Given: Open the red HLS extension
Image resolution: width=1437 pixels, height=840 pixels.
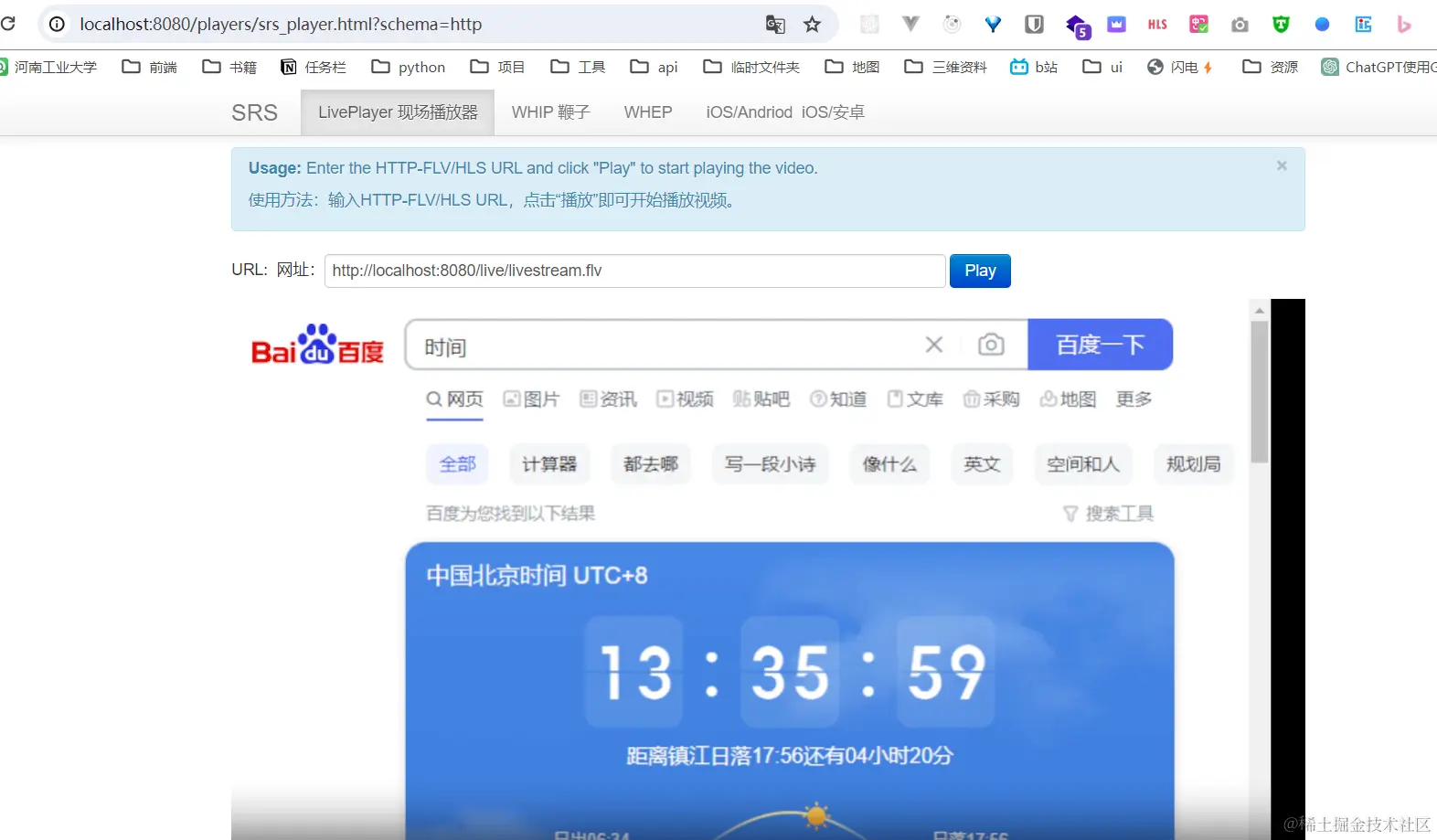Looking at the screenshot, I should tap(1157, 25).
